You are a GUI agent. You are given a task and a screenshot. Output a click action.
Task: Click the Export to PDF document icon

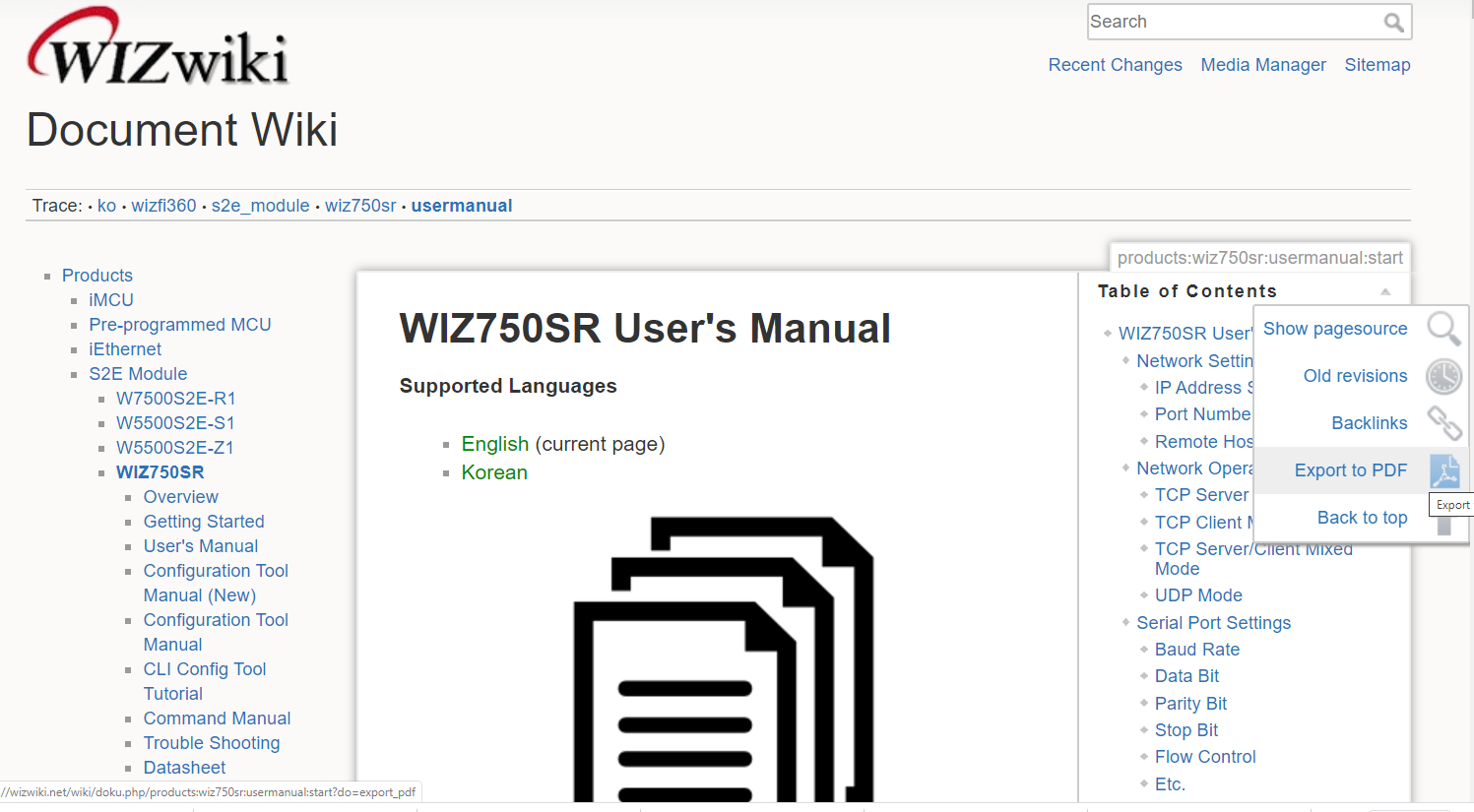tap(1443, 471)
